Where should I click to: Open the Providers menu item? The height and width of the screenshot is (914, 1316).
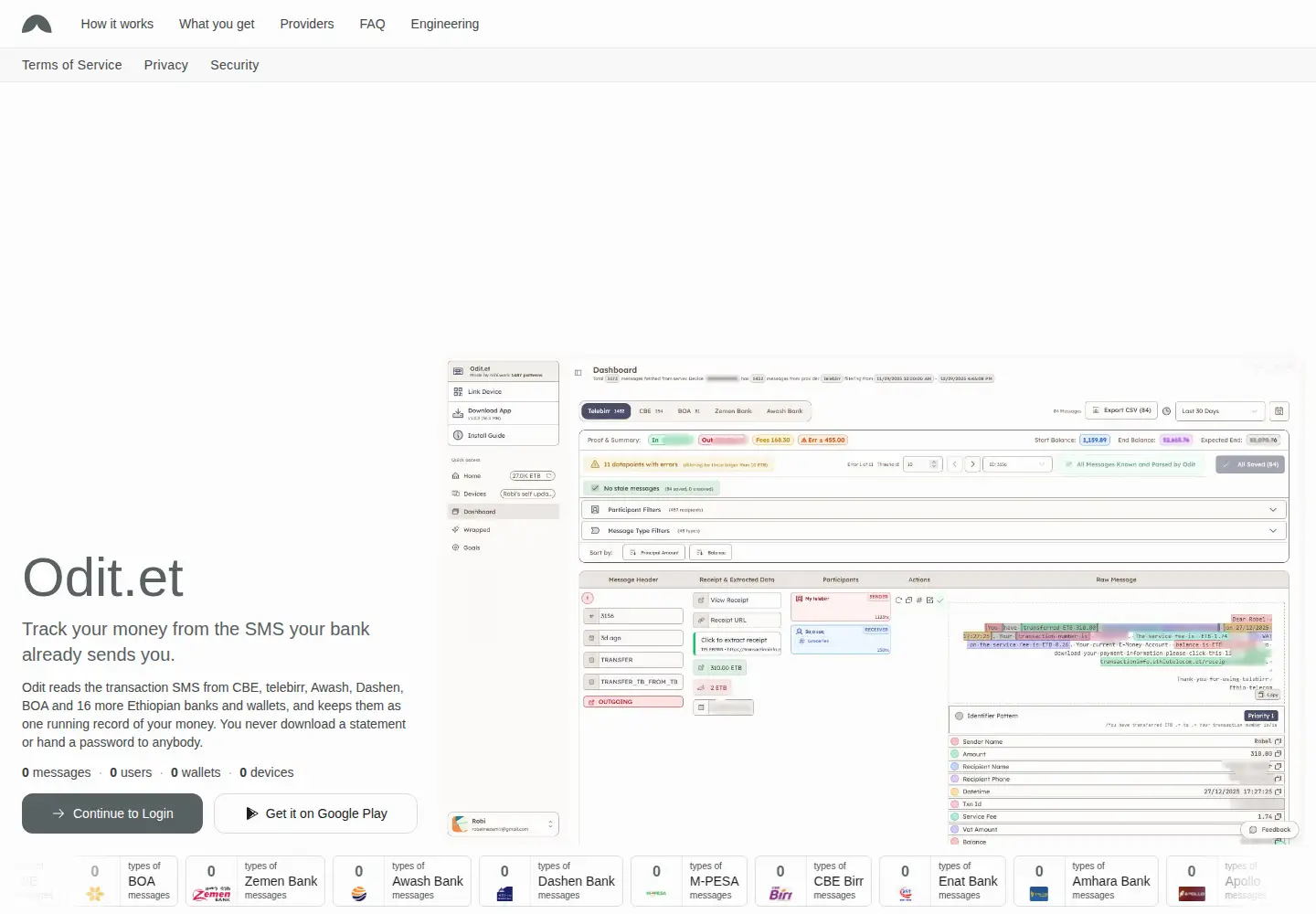click(x=307, y=24)
